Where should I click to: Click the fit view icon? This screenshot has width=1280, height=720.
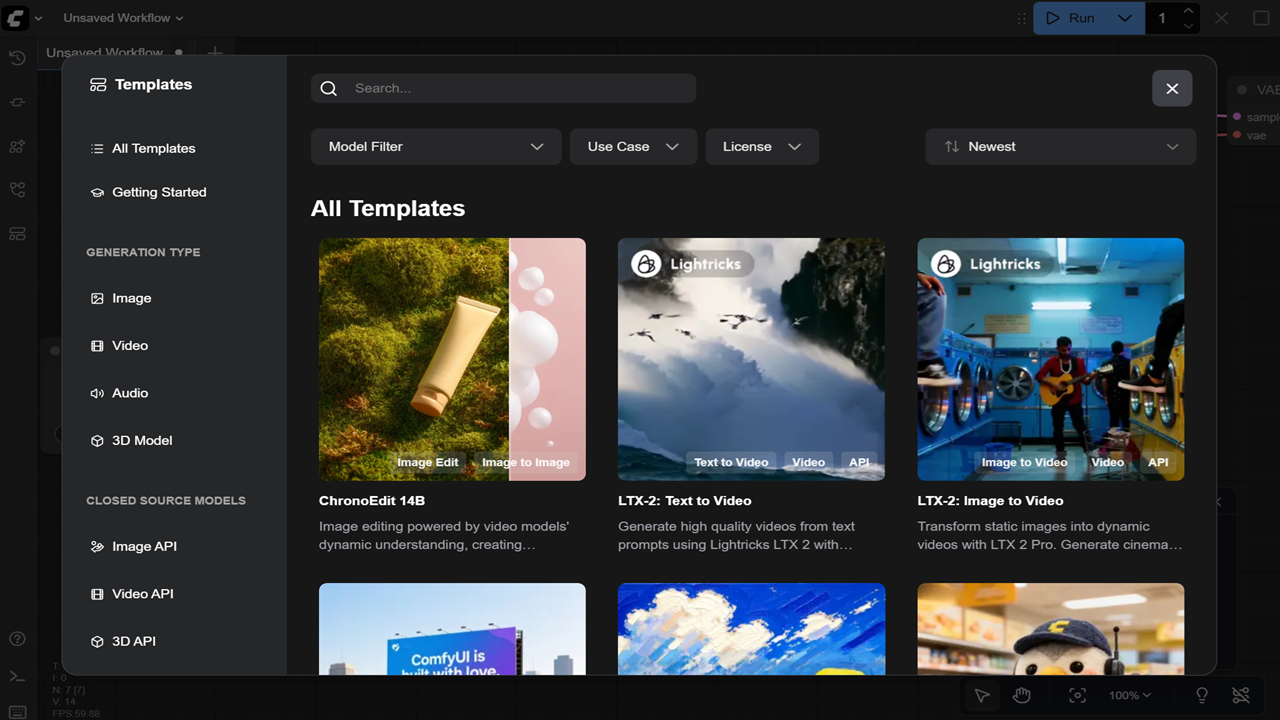(1077, 695)
